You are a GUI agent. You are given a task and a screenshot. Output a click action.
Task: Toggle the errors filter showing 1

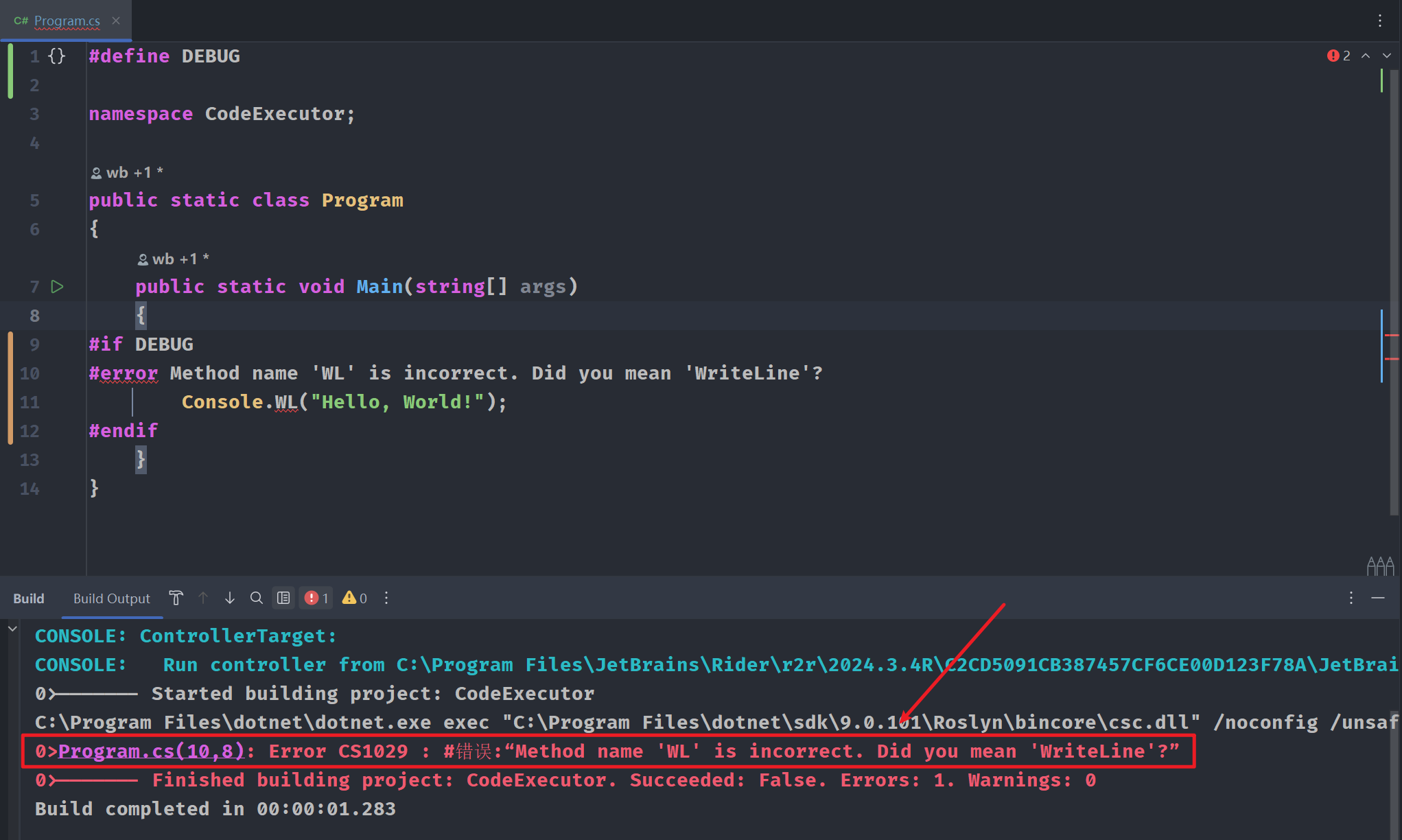(x=316, y=598)
